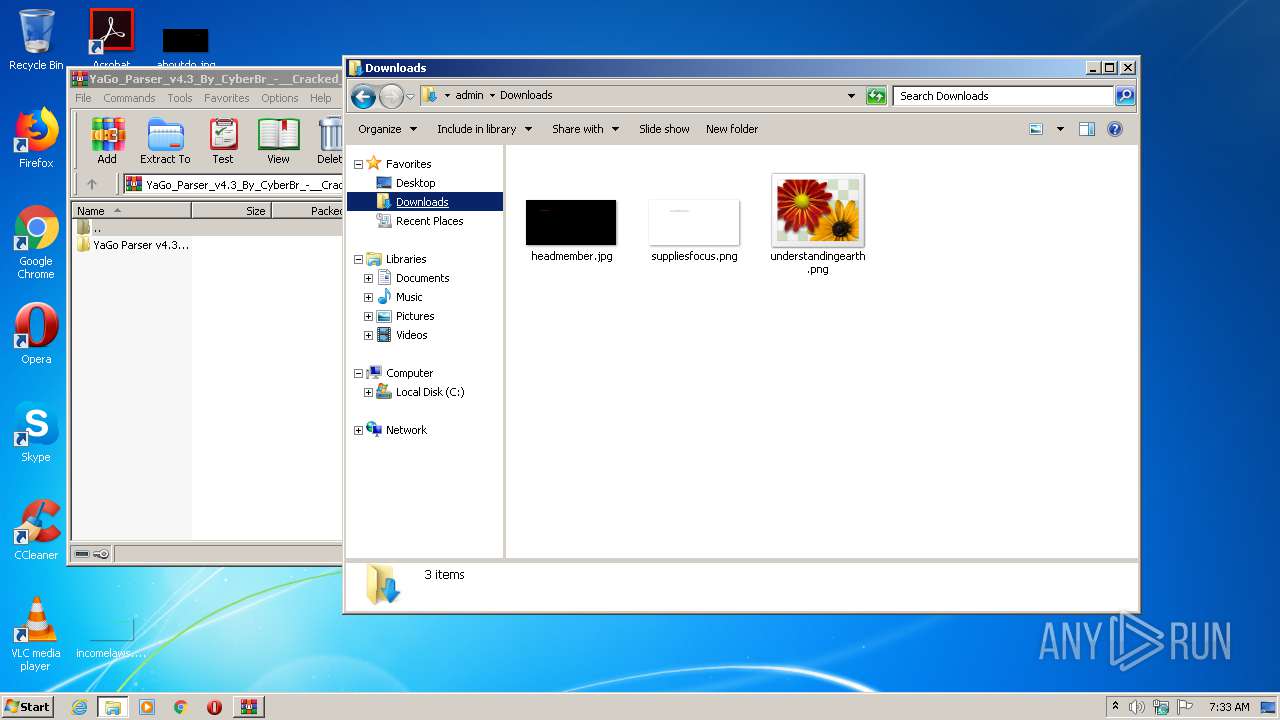Select Desktop in Favorites
Image resolution: width=1280 pixels, height=720 pixels.
[415, 183]
